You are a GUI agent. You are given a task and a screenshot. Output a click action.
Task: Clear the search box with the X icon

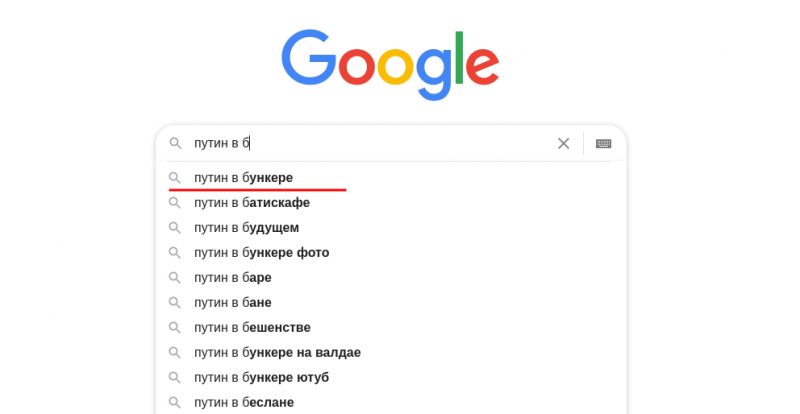tap(563, 143)
